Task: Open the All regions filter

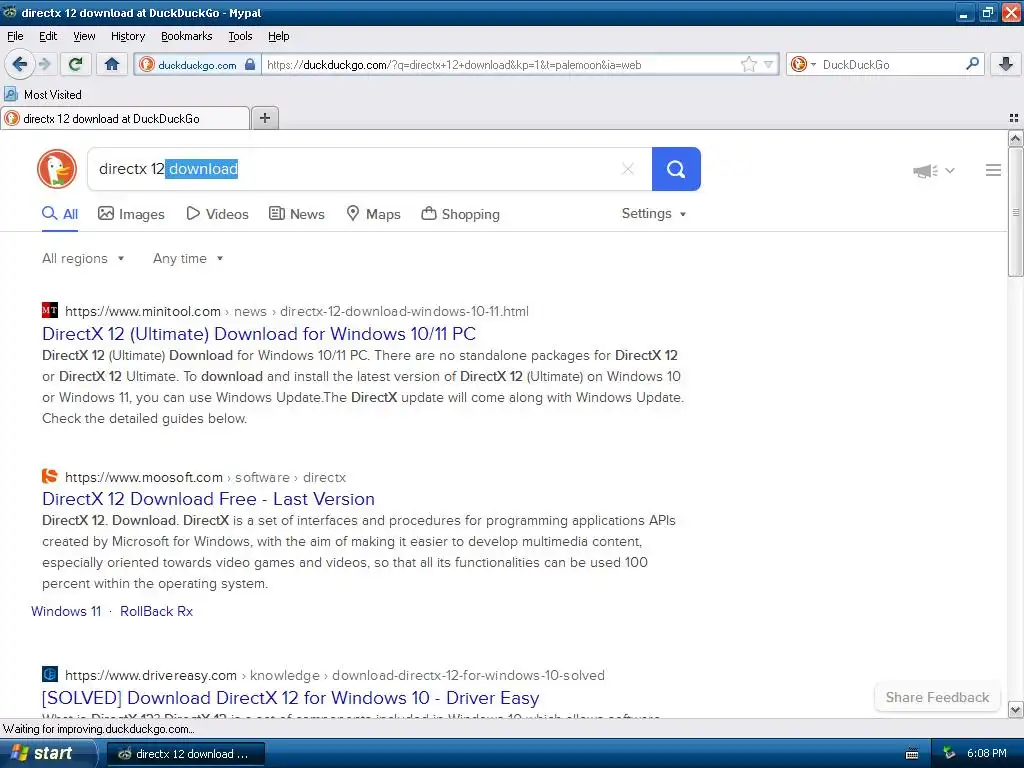Action: pos(83,259)
